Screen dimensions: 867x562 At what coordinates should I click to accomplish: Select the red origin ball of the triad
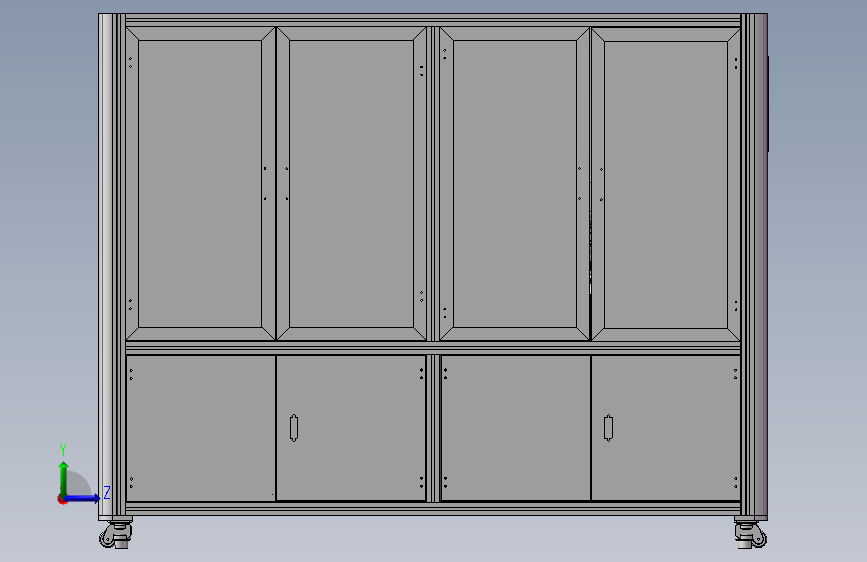[x=62, y=499]
